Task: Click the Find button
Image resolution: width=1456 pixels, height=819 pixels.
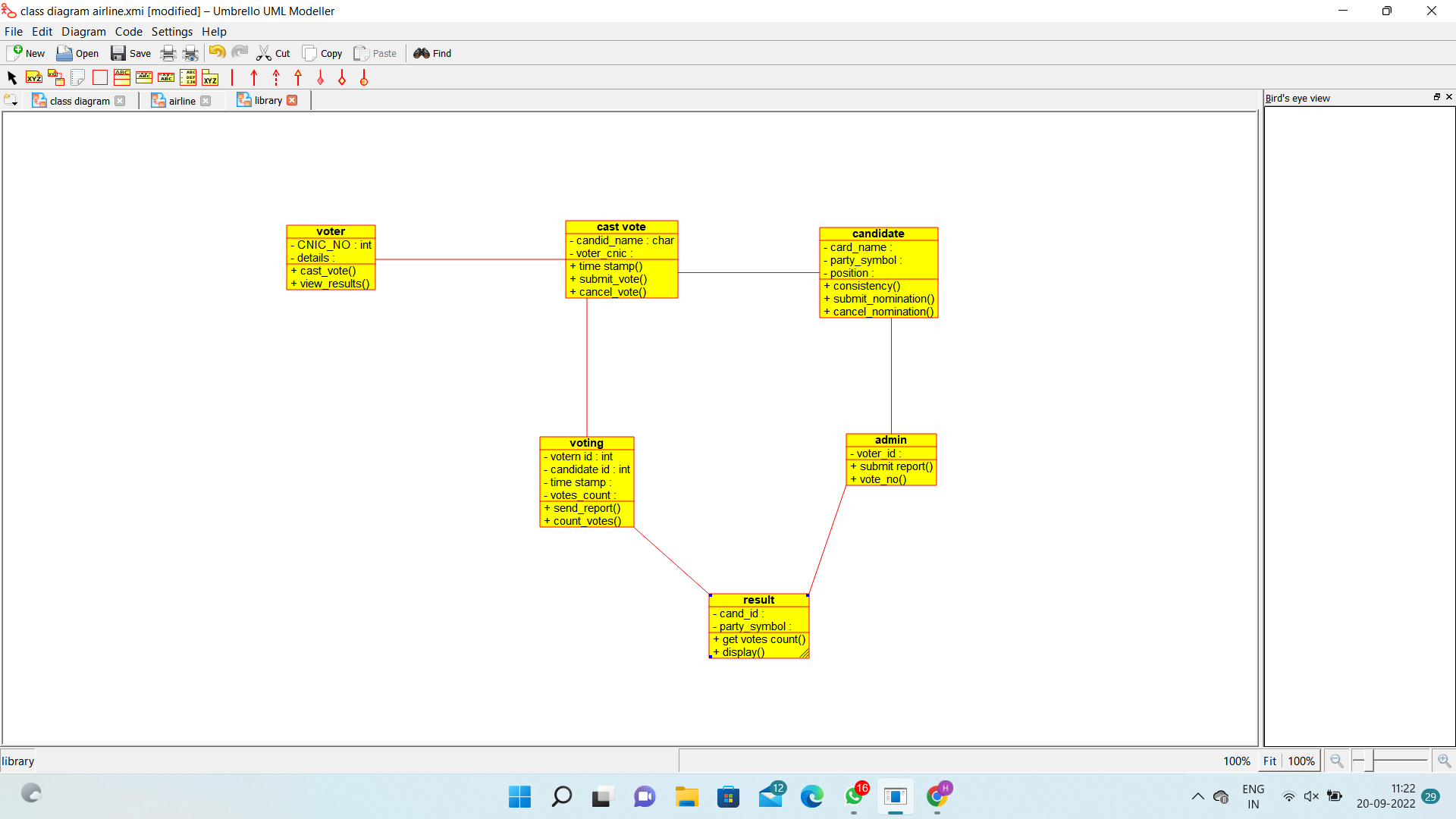Action: point(432,53)
